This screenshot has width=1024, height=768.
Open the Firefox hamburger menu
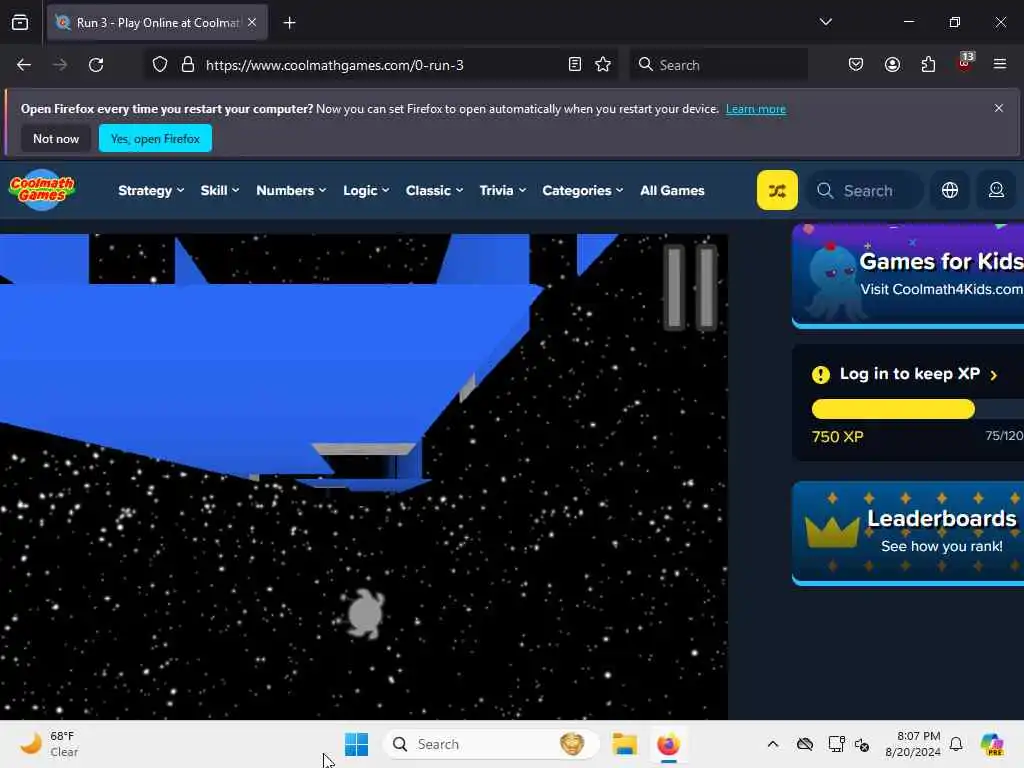coord(1000,65)
